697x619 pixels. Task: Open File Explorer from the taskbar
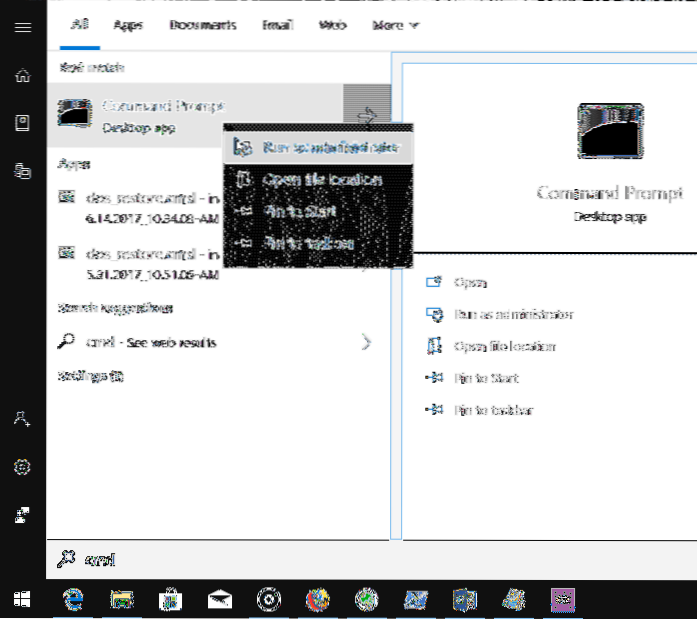coord(121,598)
